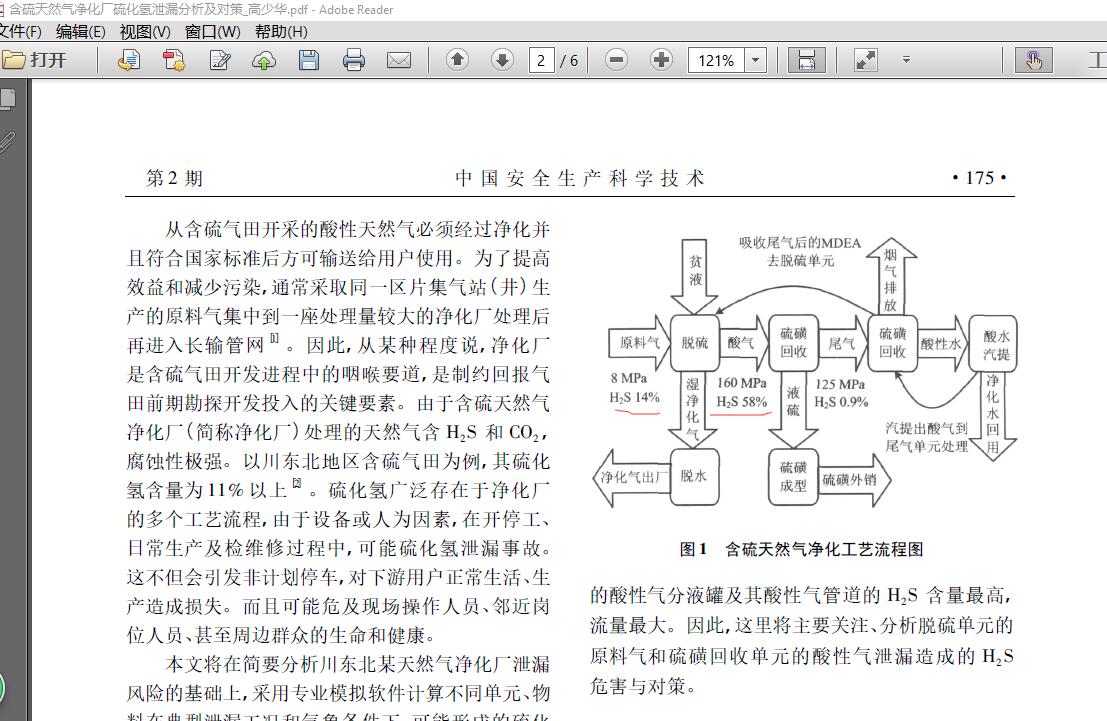Click the create PDF icon with red badge

[174, 60]
